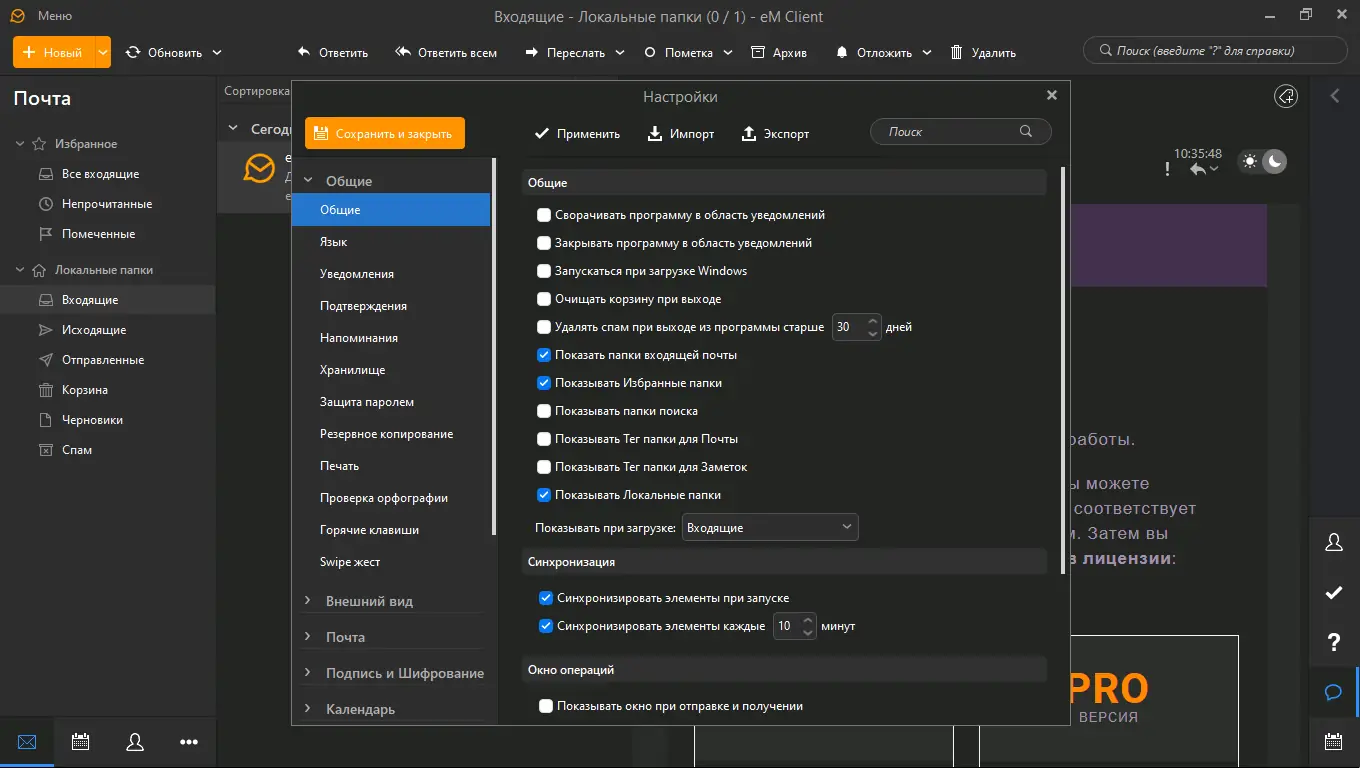This screenshot has width=1360, height=768.
Task: Open the calendar view icon in bottom bar
Action: click(81, 742)
